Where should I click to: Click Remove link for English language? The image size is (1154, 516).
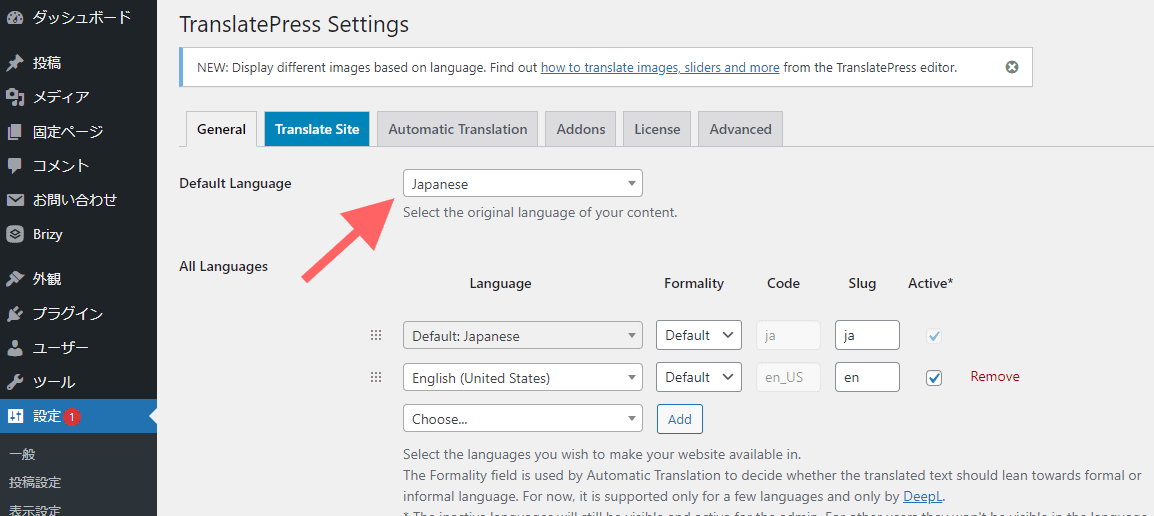994,377
